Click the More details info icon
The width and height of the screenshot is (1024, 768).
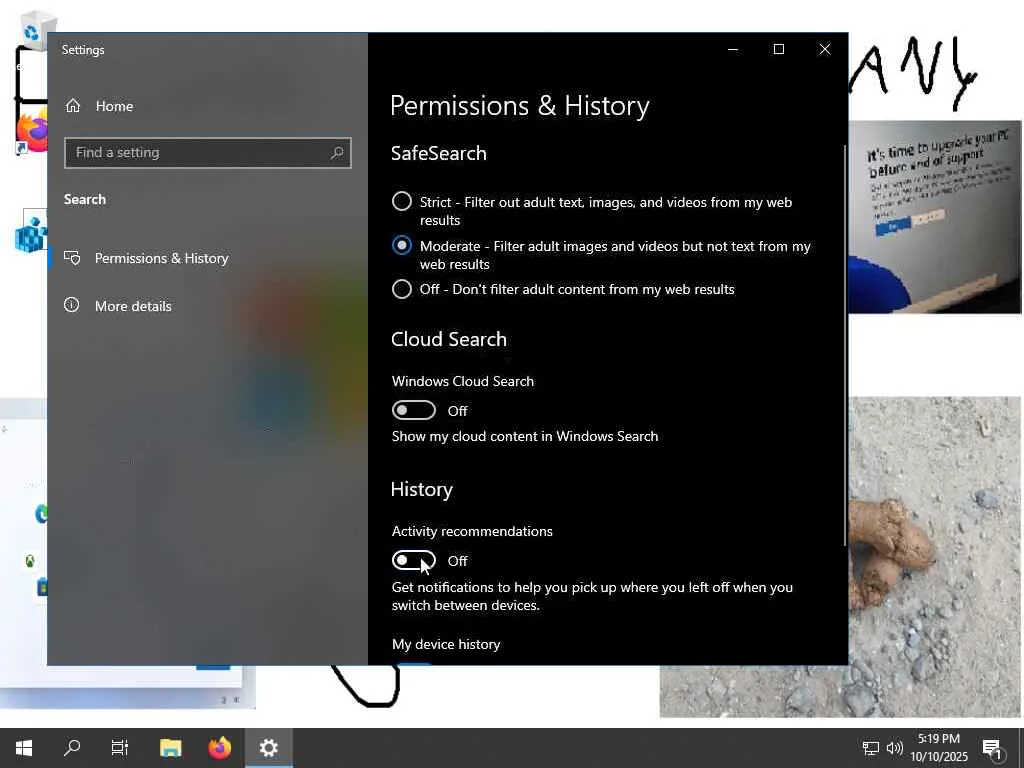[x=71, y=305]
